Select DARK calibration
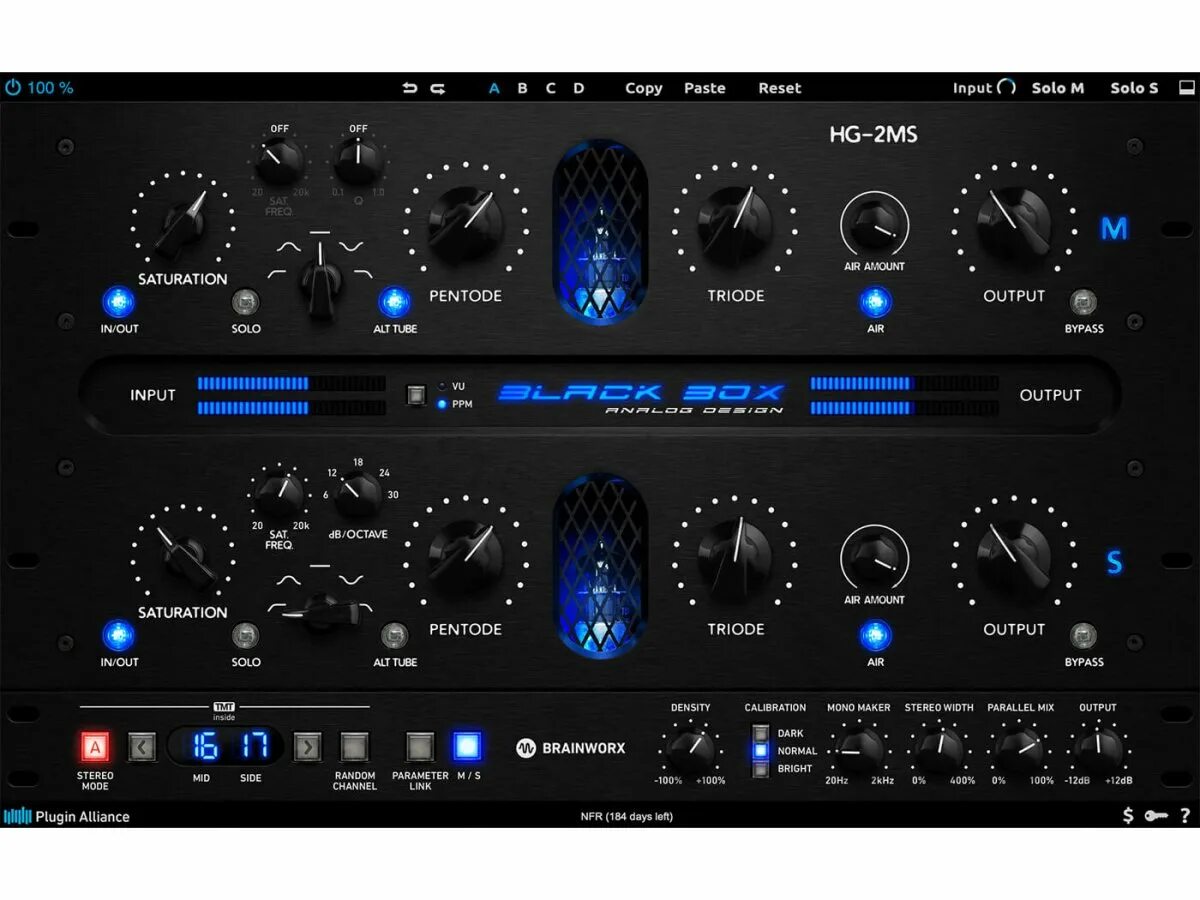Image resolution: width=1200 pixels, height=900 pixels. click(761, 733)
